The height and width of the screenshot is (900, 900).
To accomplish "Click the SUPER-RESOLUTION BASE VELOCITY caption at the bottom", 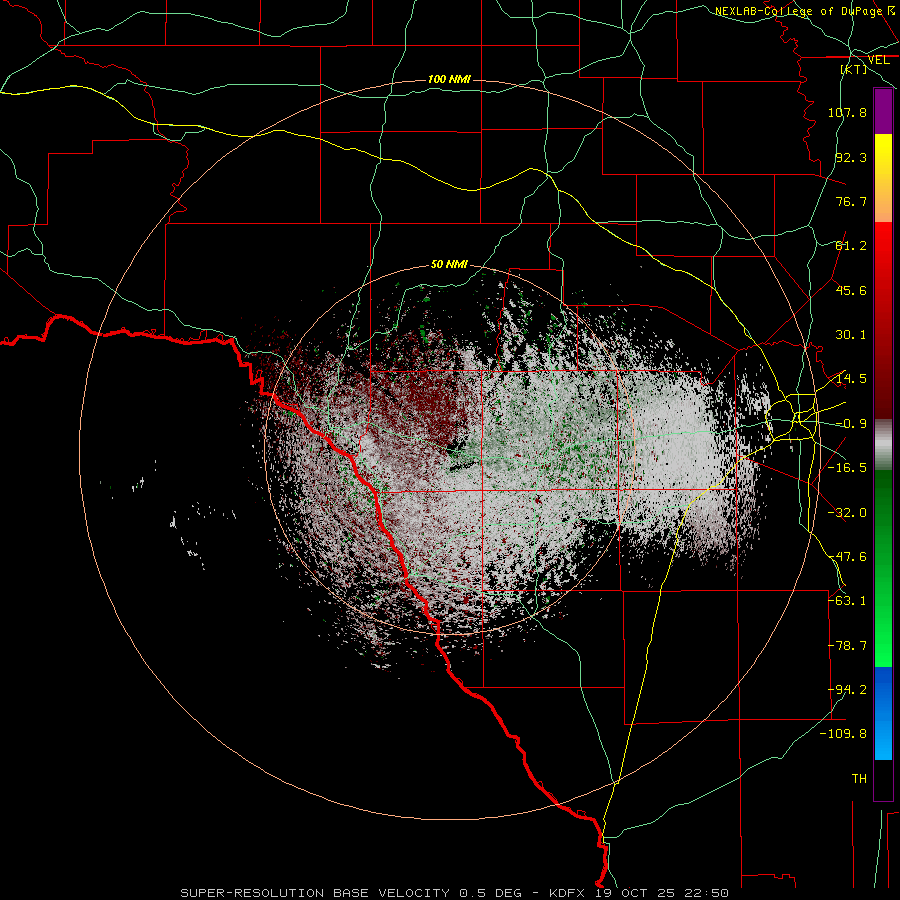I will pyautogui.click(x=455, y=893).
